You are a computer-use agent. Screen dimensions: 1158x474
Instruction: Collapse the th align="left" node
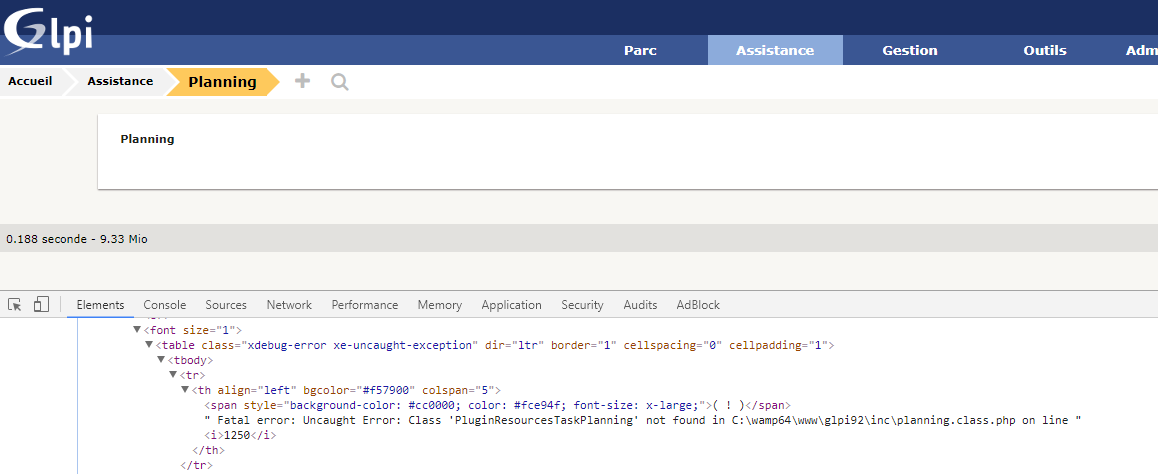[185, 390]
